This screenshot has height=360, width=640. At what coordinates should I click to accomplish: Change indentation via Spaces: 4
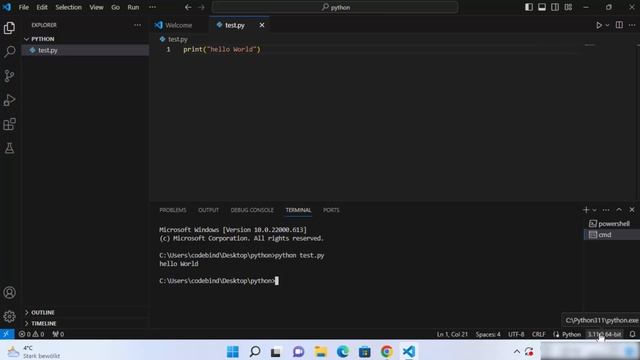coord(488,334)
